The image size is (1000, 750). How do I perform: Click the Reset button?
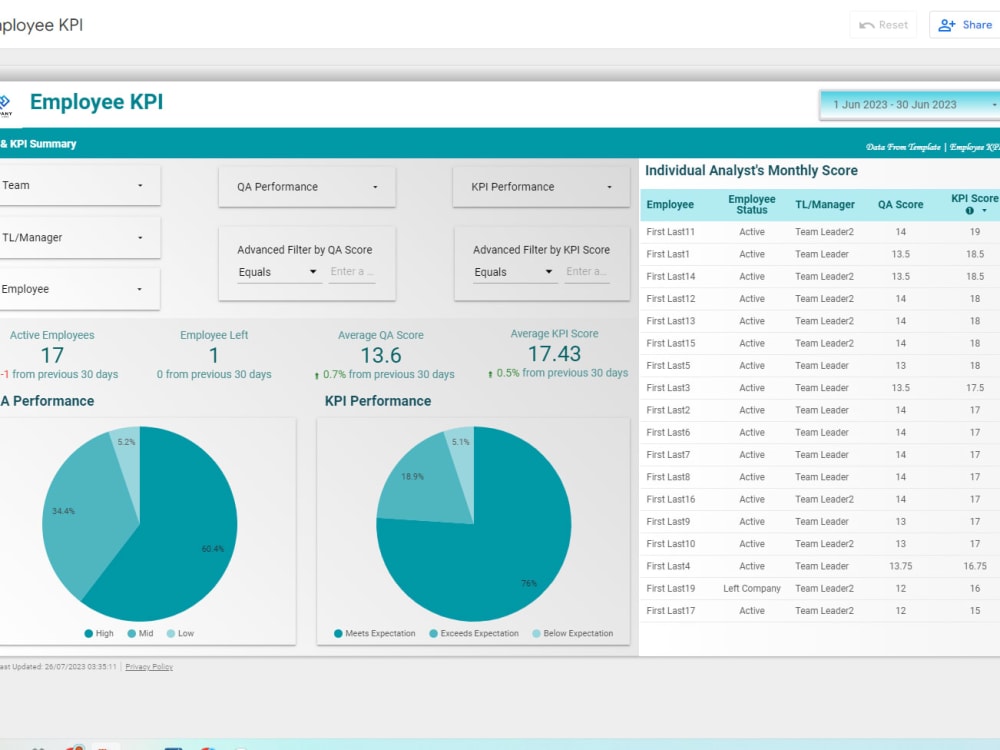pos(883,24)
